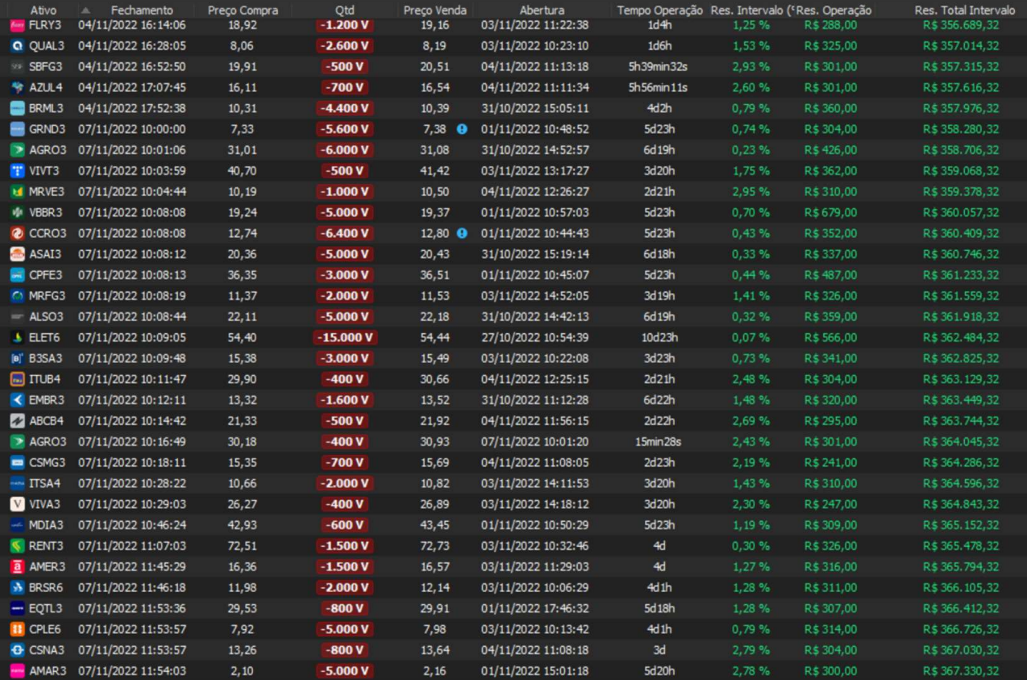Click the QUAL3 ticker logo icon
This screenshot has width=1027, height=680.
click(17, 46)
